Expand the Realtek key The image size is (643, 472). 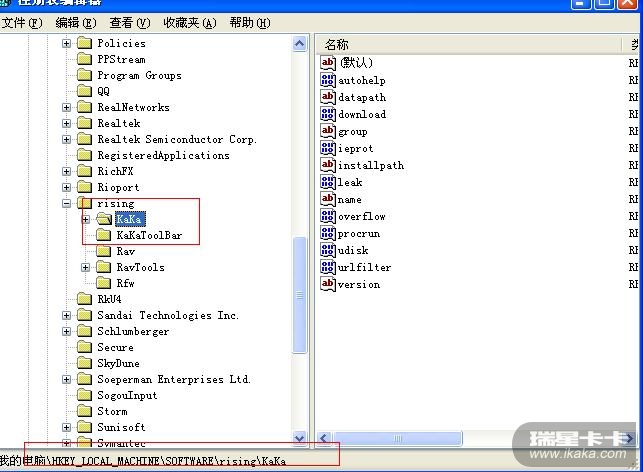click(66, 123)
